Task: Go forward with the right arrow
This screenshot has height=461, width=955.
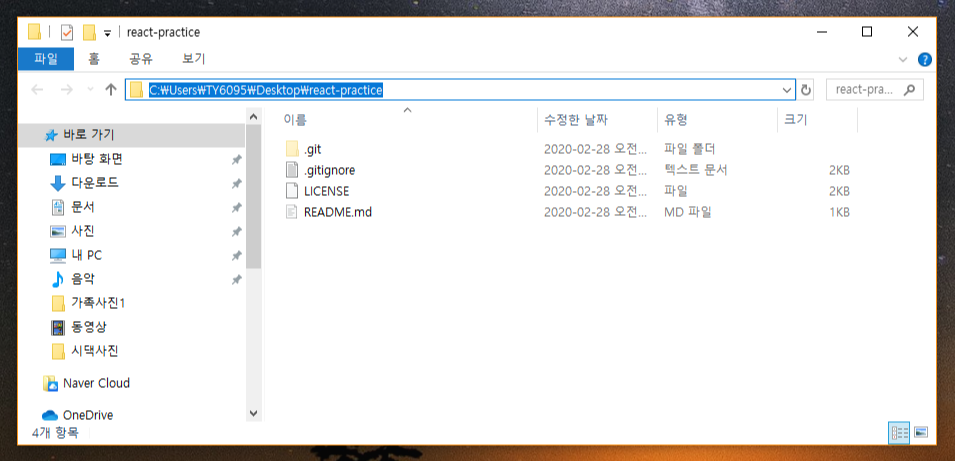Action: [66, 90]
